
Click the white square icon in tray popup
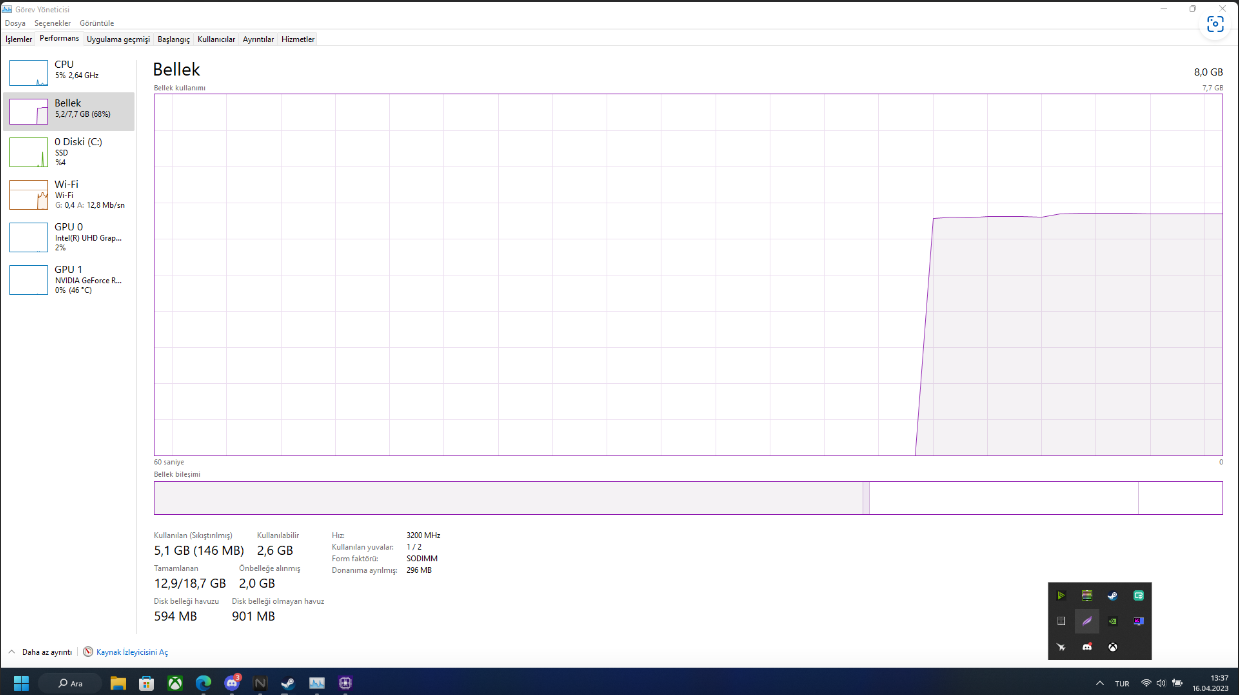[1061, 621]
